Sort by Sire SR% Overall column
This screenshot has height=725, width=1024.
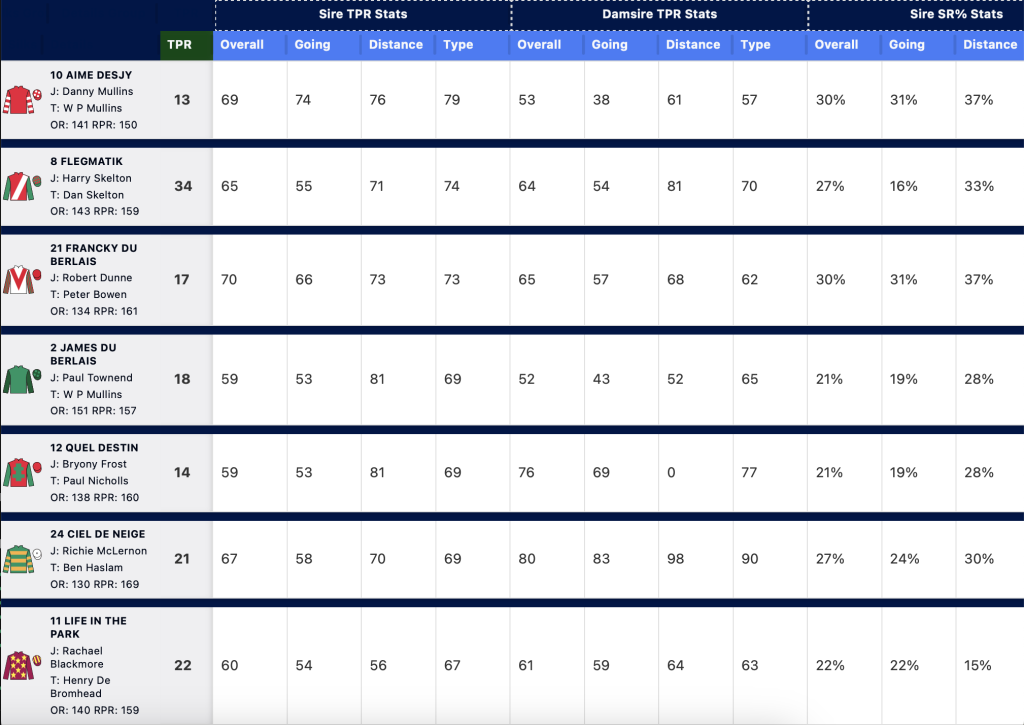[x=836, y=44]
